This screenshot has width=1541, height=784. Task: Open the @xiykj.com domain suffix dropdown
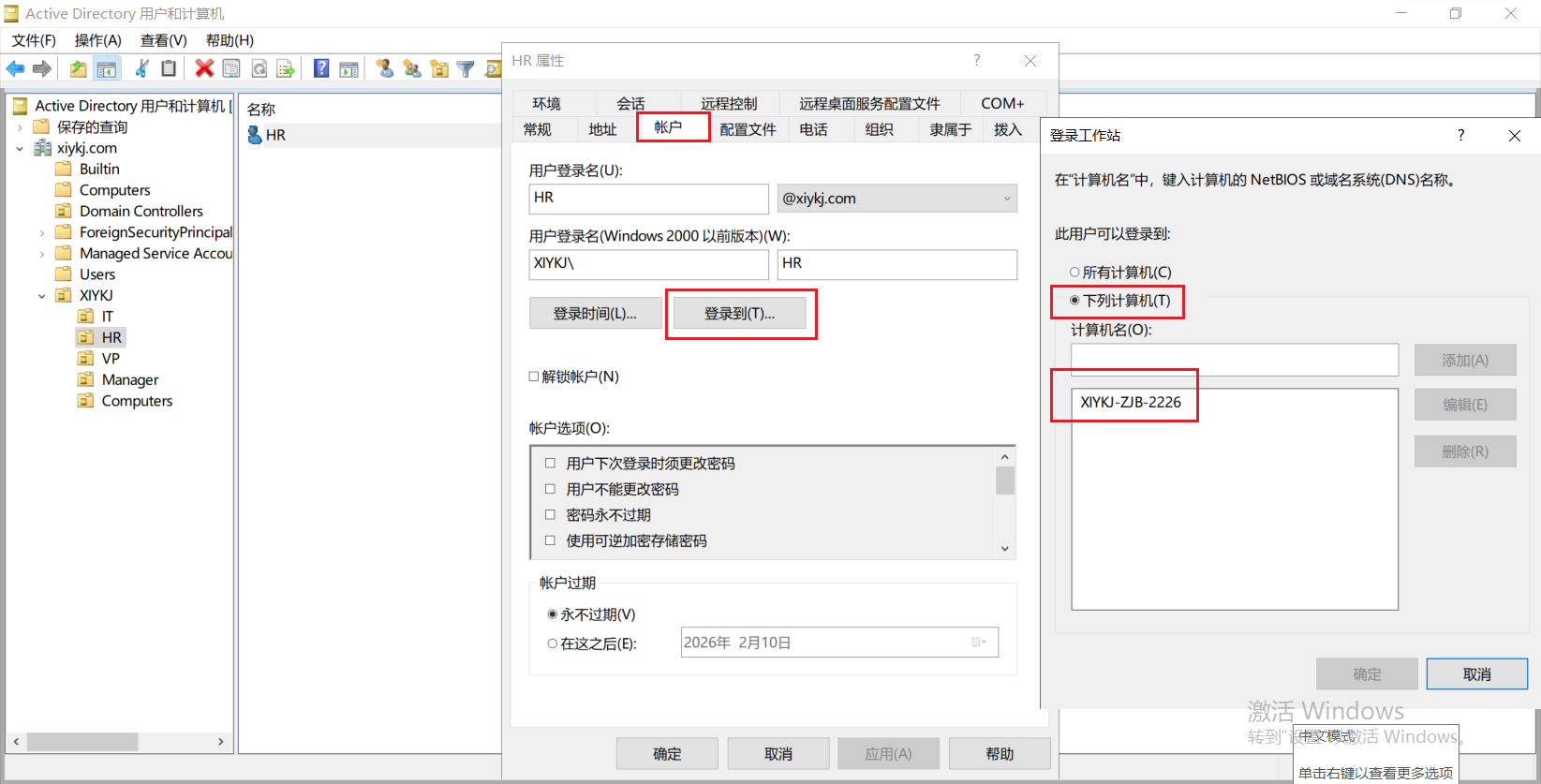[897, 199]
